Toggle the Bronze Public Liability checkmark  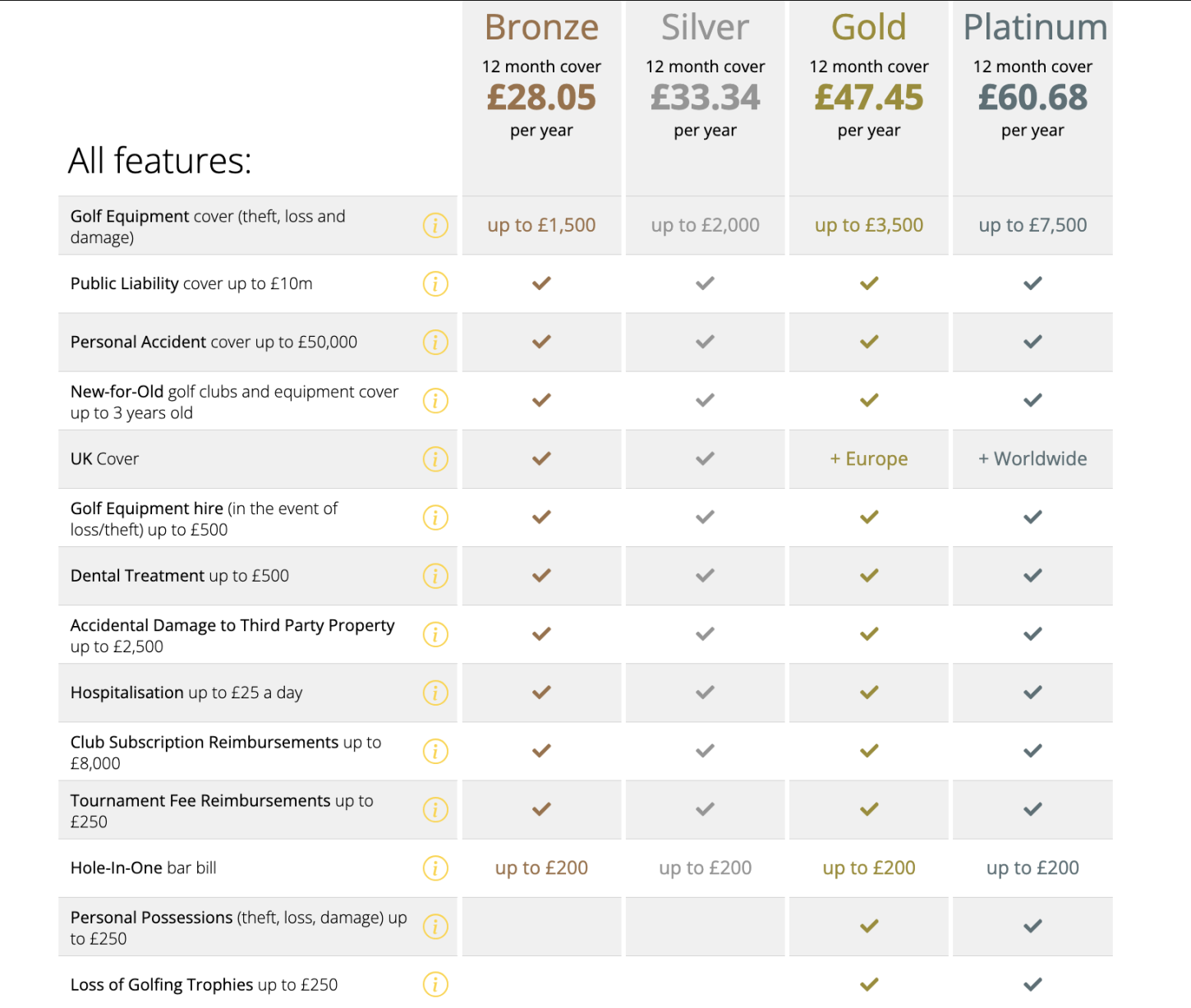tap(540, 284)
